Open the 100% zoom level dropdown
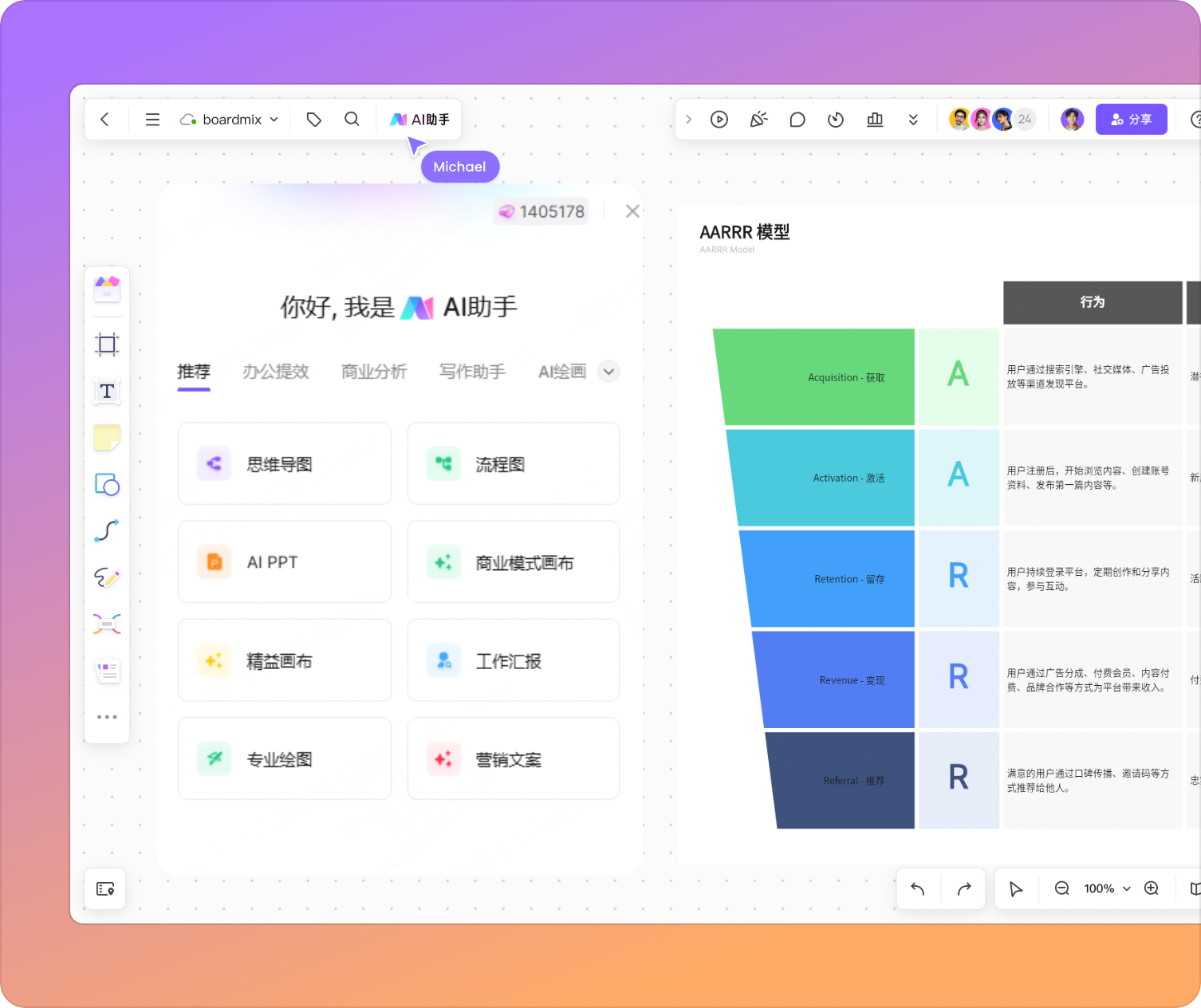Viewport: 1201px width, 1008px height. tap(1107, 888)
